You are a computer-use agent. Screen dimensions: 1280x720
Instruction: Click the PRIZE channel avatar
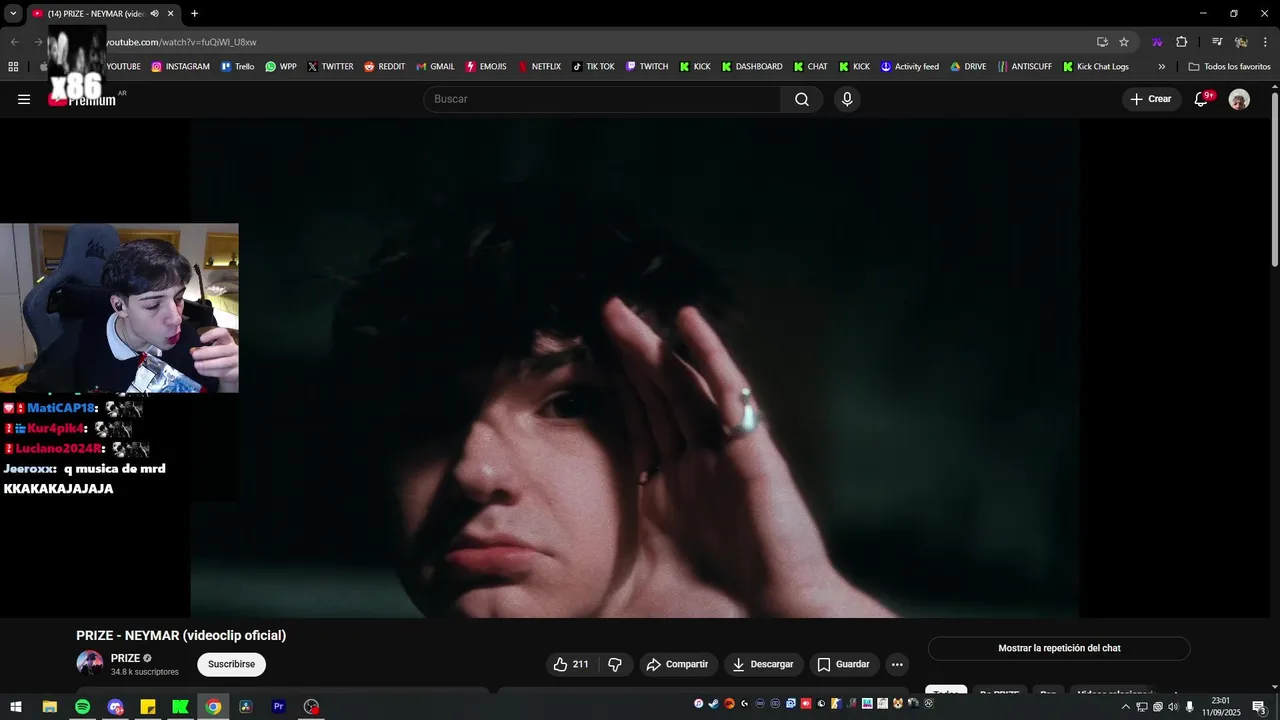click(x=90, y=664)
